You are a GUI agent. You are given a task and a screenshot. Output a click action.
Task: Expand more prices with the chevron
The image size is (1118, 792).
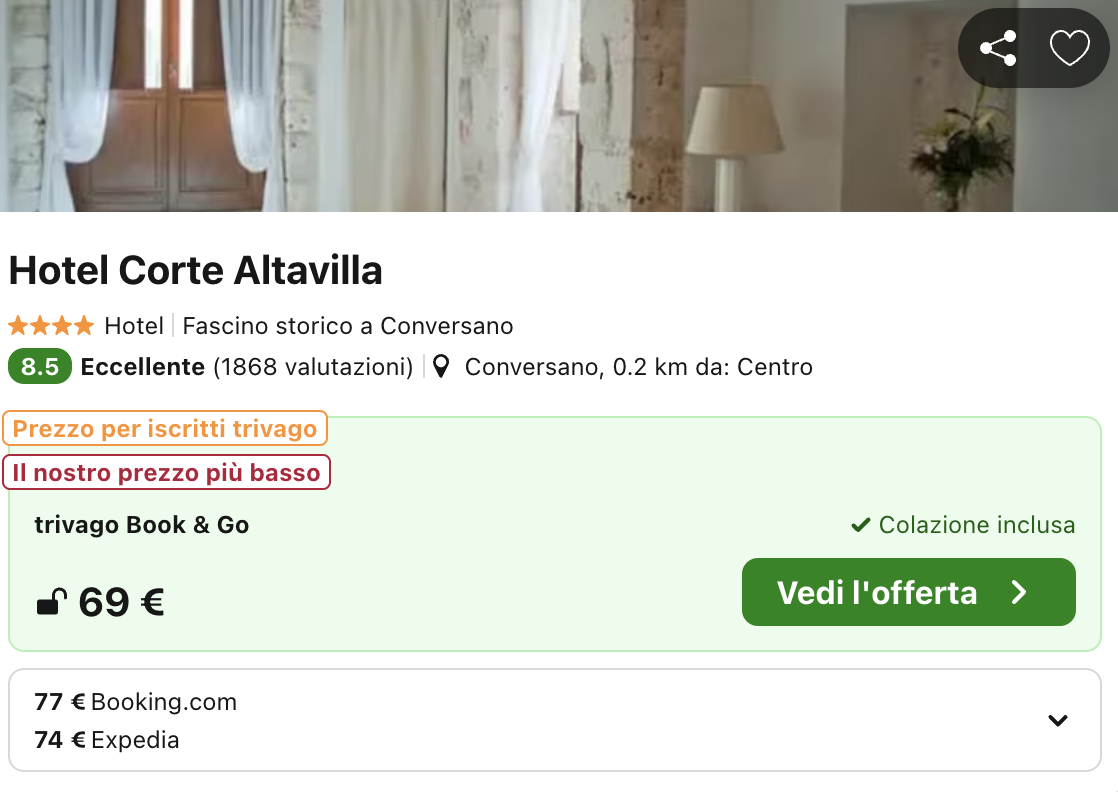point(1058,720)
